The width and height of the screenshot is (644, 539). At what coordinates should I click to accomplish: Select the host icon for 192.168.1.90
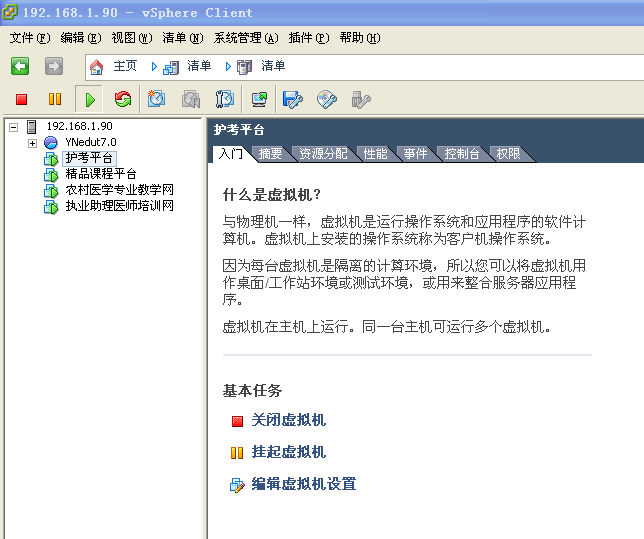32,127
